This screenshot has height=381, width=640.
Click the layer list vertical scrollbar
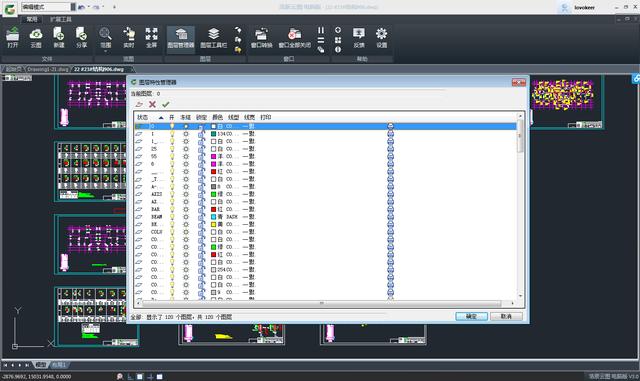(x=520, y=206)
